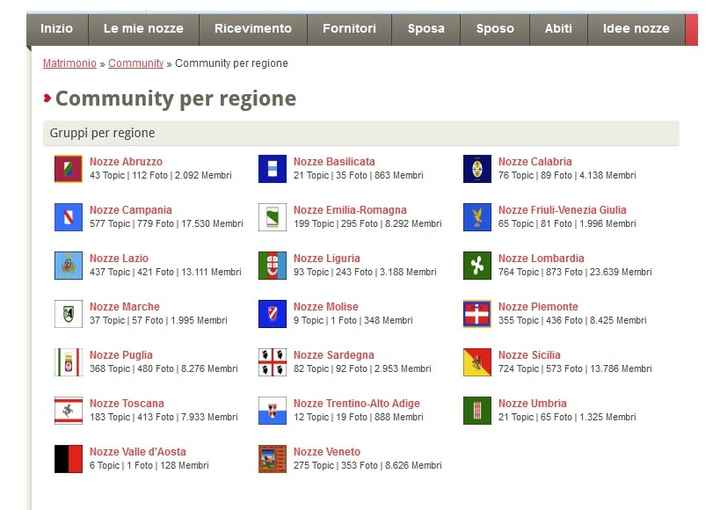Open the Nozze Lombardia group link
This screenshot has width=720, height=510.
(x=541, y=258)
